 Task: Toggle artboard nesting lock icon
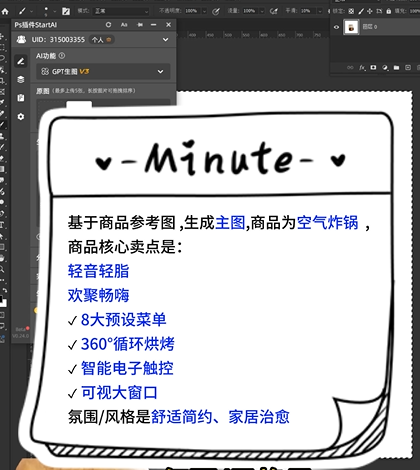pos(379,11)
